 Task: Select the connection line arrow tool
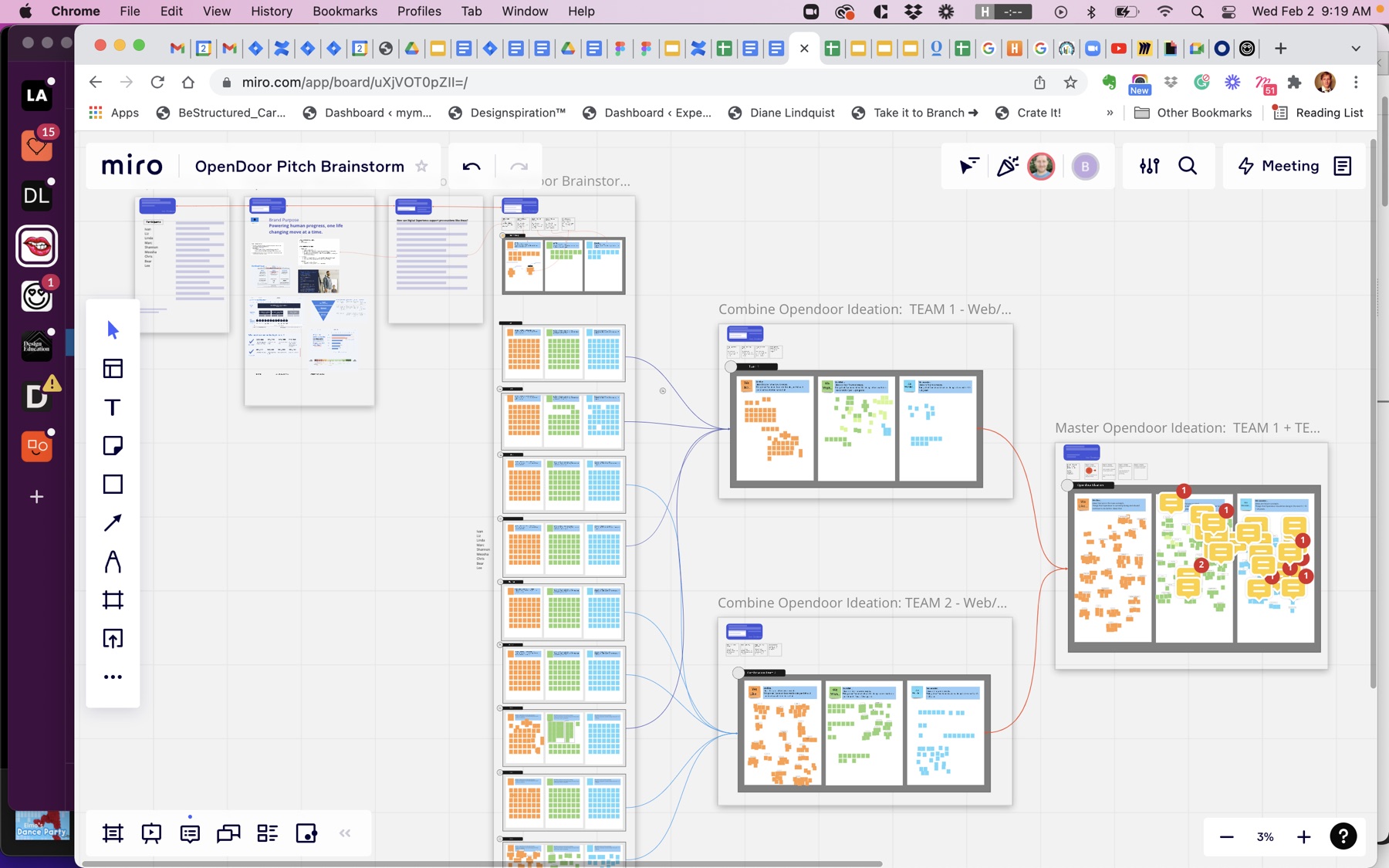[113, 523]
